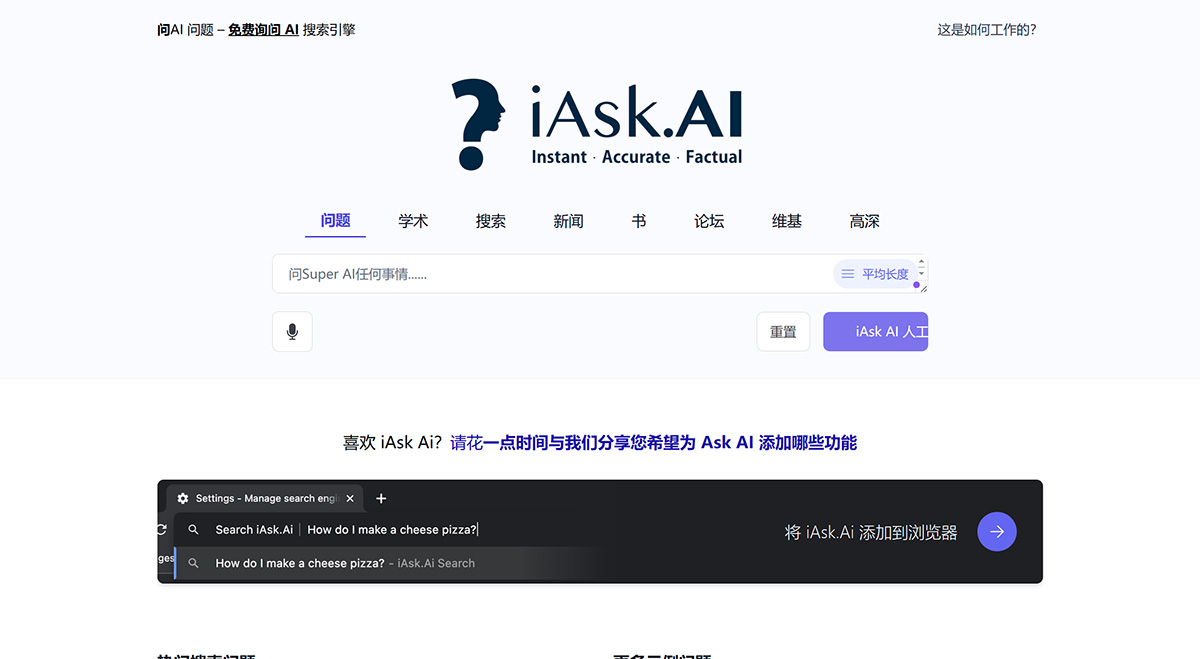The width and height of the screenshot is (1200, 659).
Task: Click the 免费询问 AI header link
Action: (262, 30)
